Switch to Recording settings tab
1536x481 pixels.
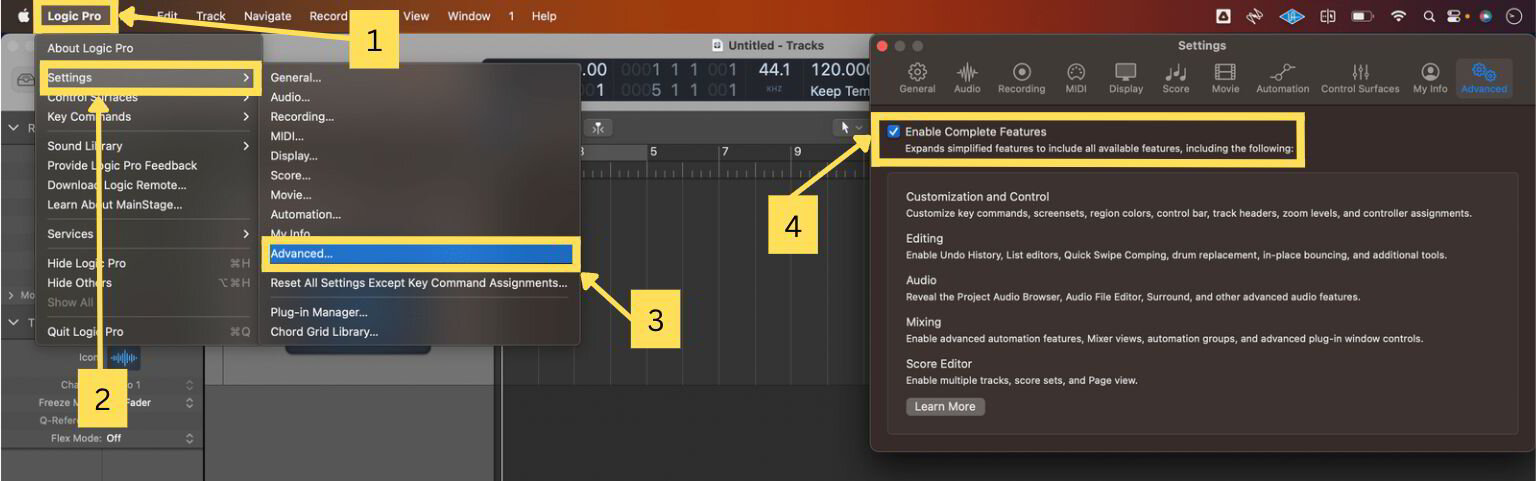1021,78
